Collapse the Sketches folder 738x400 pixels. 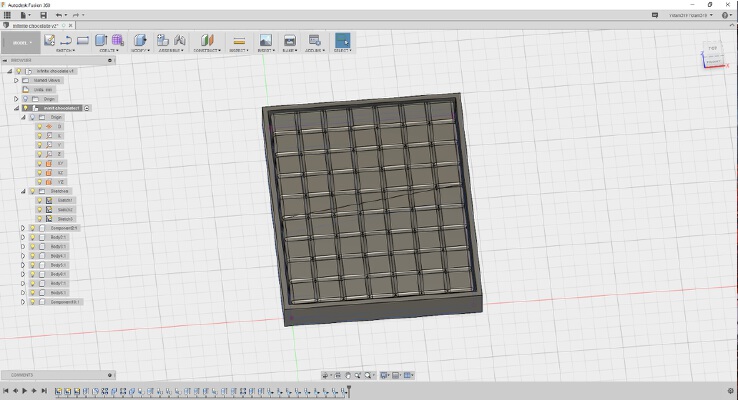pyautogui.click(x=23, y=191)
